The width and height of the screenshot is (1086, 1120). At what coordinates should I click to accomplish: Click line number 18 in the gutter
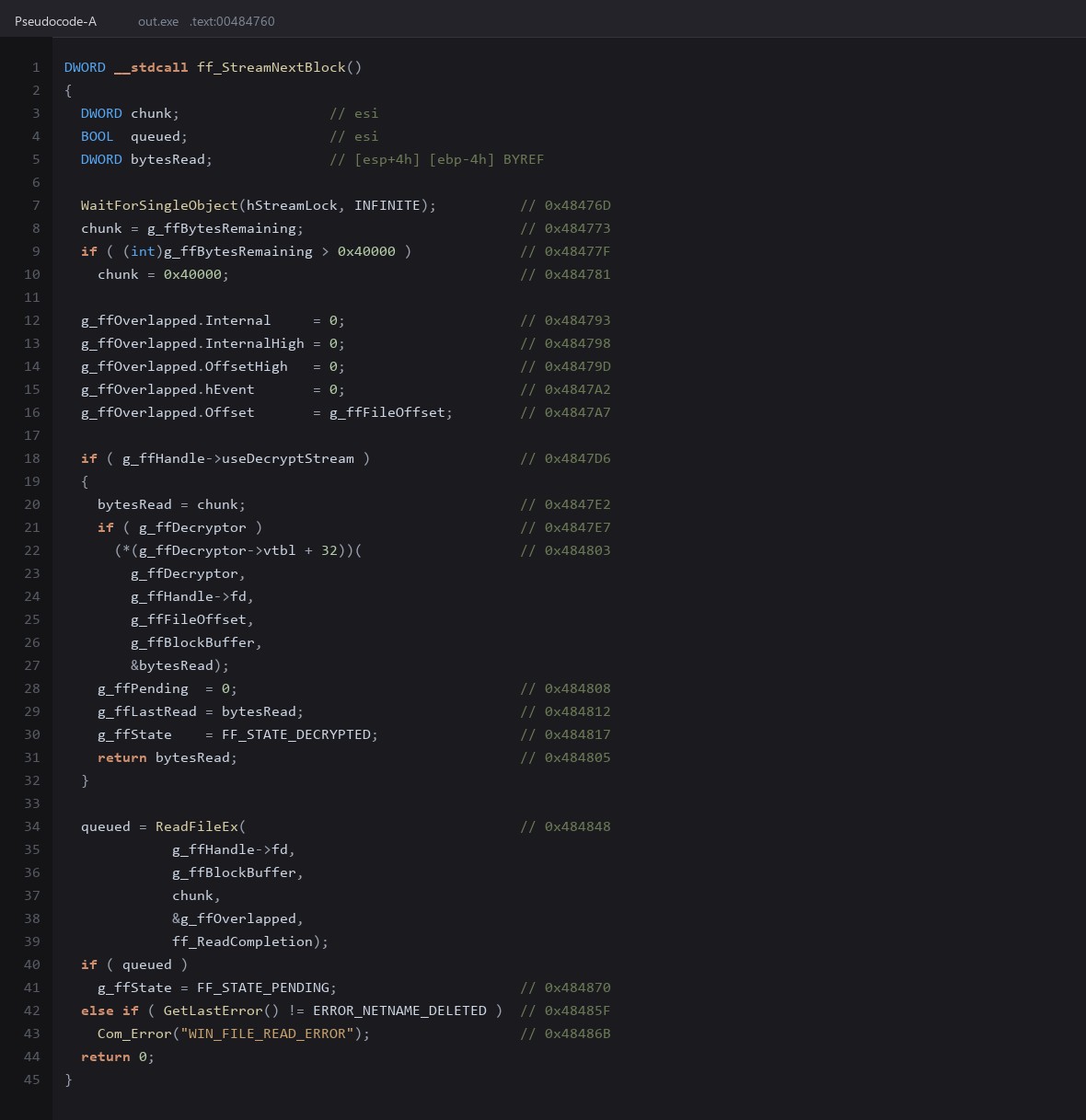(32, 458)
